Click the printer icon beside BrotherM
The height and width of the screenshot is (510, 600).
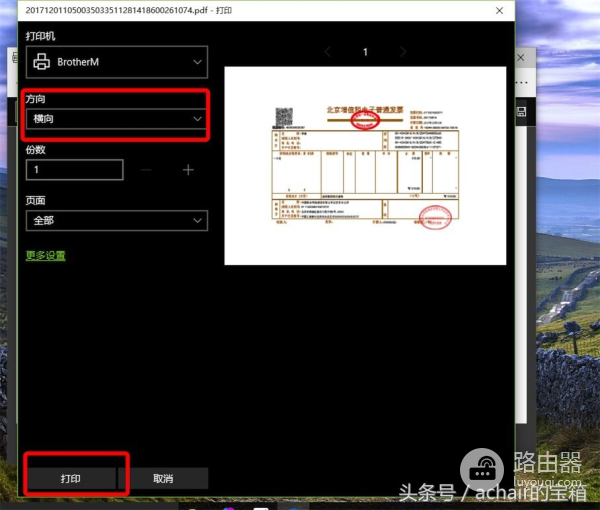point(42,62)
